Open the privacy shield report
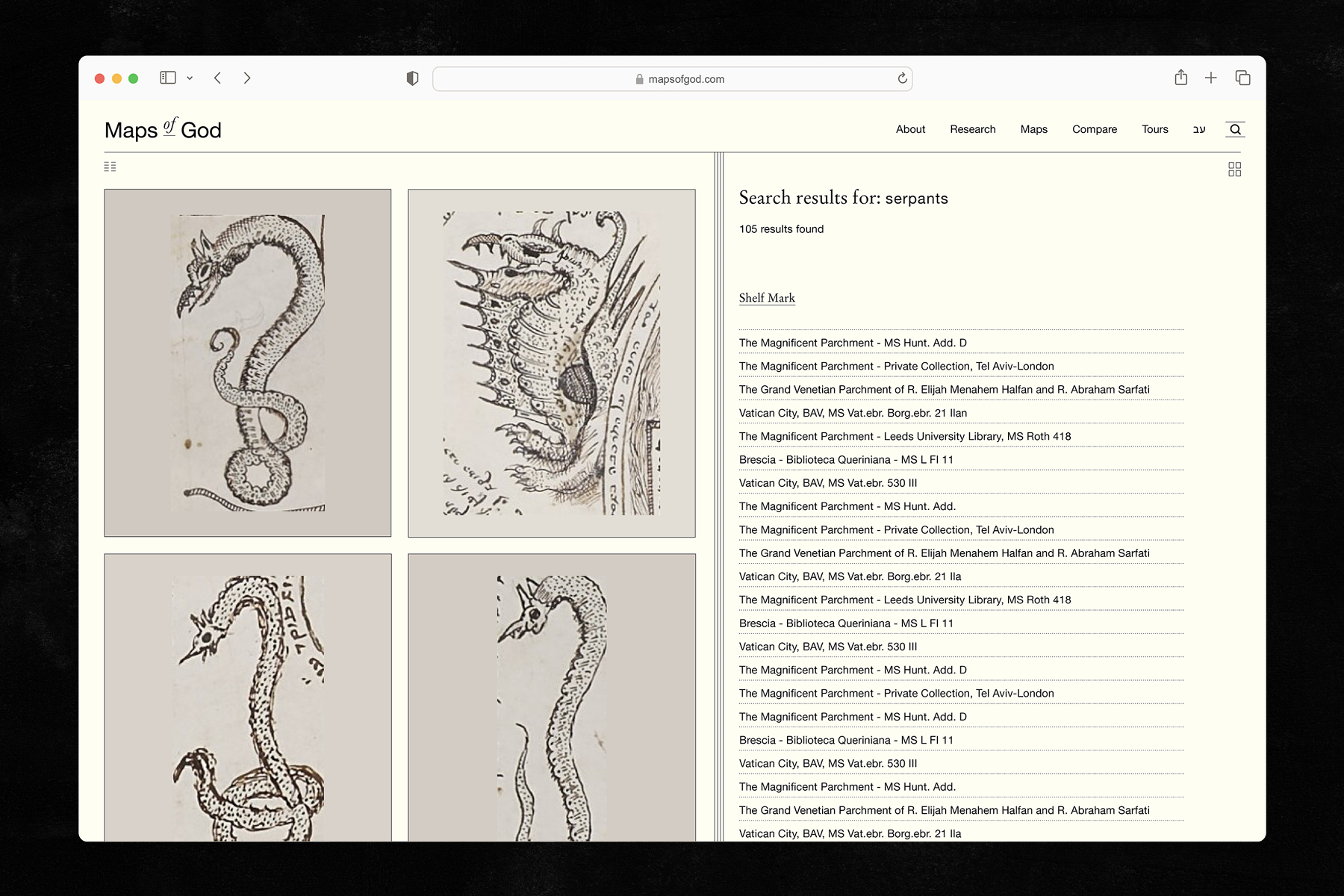Image resolution: width=1344 pixels, height=896 pixels. tap(412, 78)
